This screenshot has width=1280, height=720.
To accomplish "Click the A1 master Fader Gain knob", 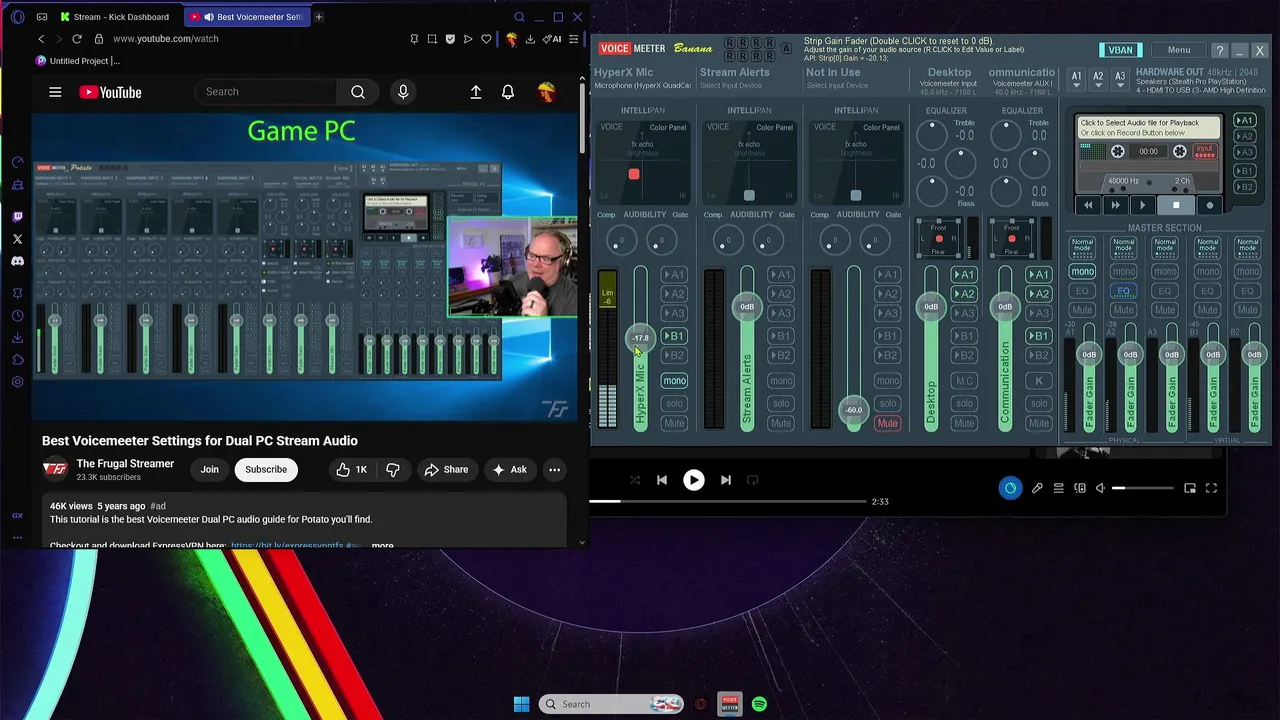I will 1089,354.
